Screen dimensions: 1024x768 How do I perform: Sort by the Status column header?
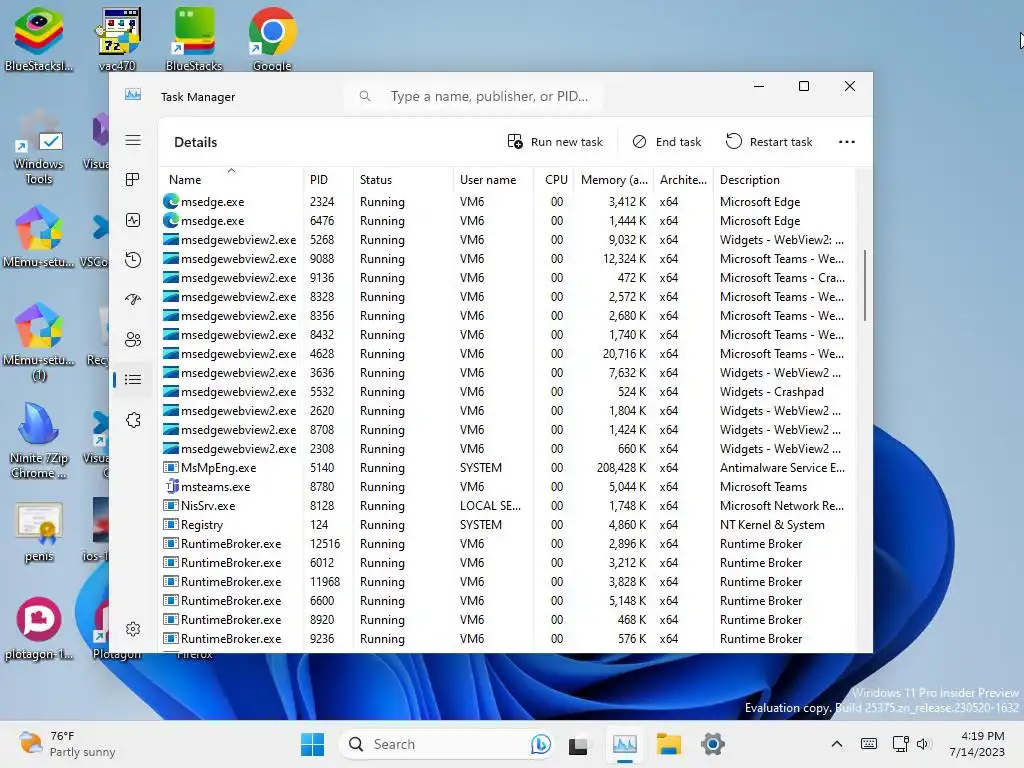(x=403, y=180)
